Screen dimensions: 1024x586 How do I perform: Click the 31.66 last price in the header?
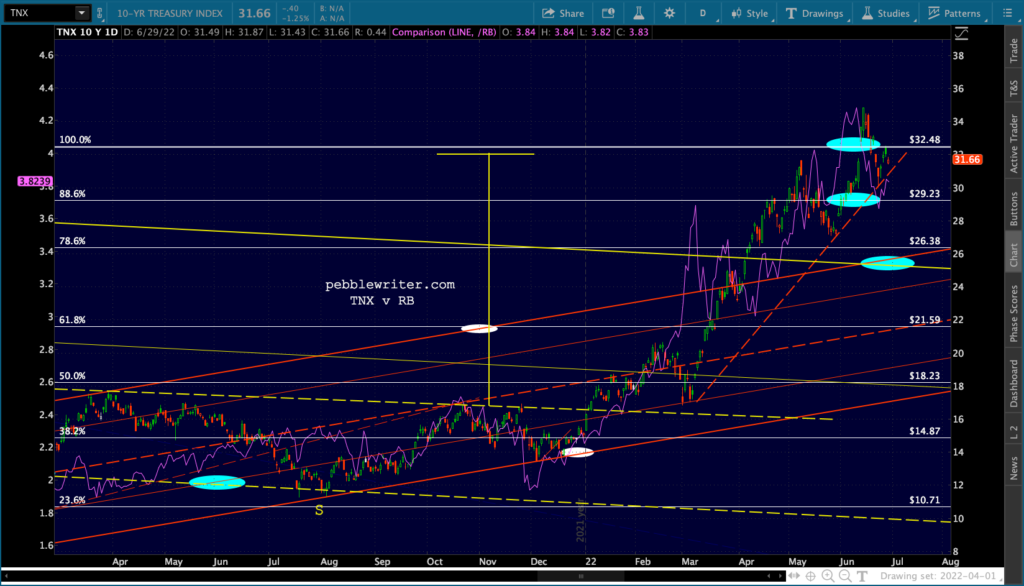[x=253, y=13]
